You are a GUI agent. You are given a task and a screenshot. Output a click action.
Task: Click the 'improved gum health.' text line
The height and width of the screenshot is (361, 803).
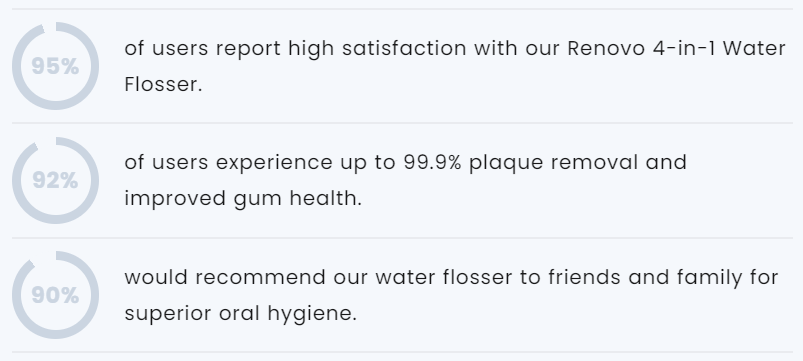click(243, 199)
